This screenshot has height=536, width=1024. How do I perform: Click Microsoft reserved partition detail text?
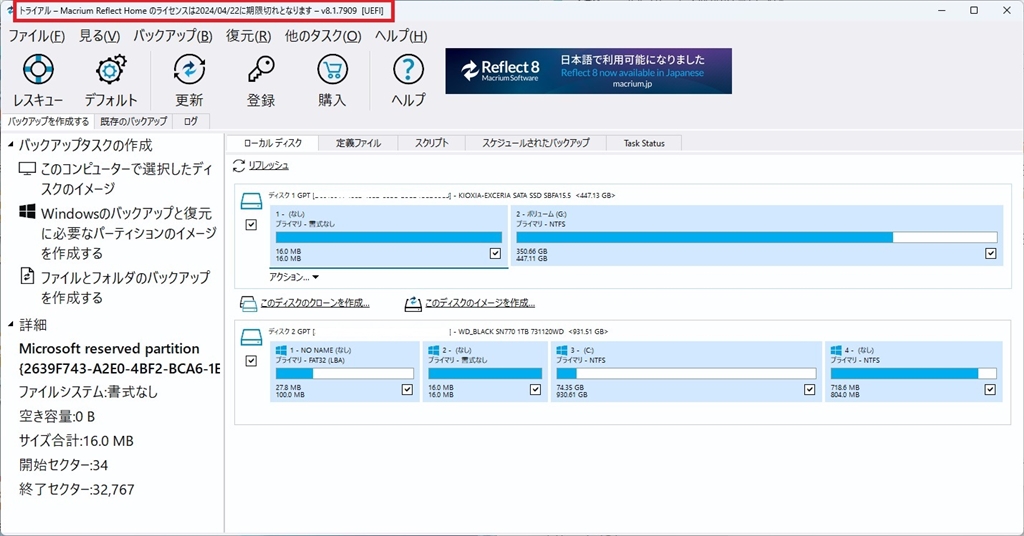(x=109, y=349)
